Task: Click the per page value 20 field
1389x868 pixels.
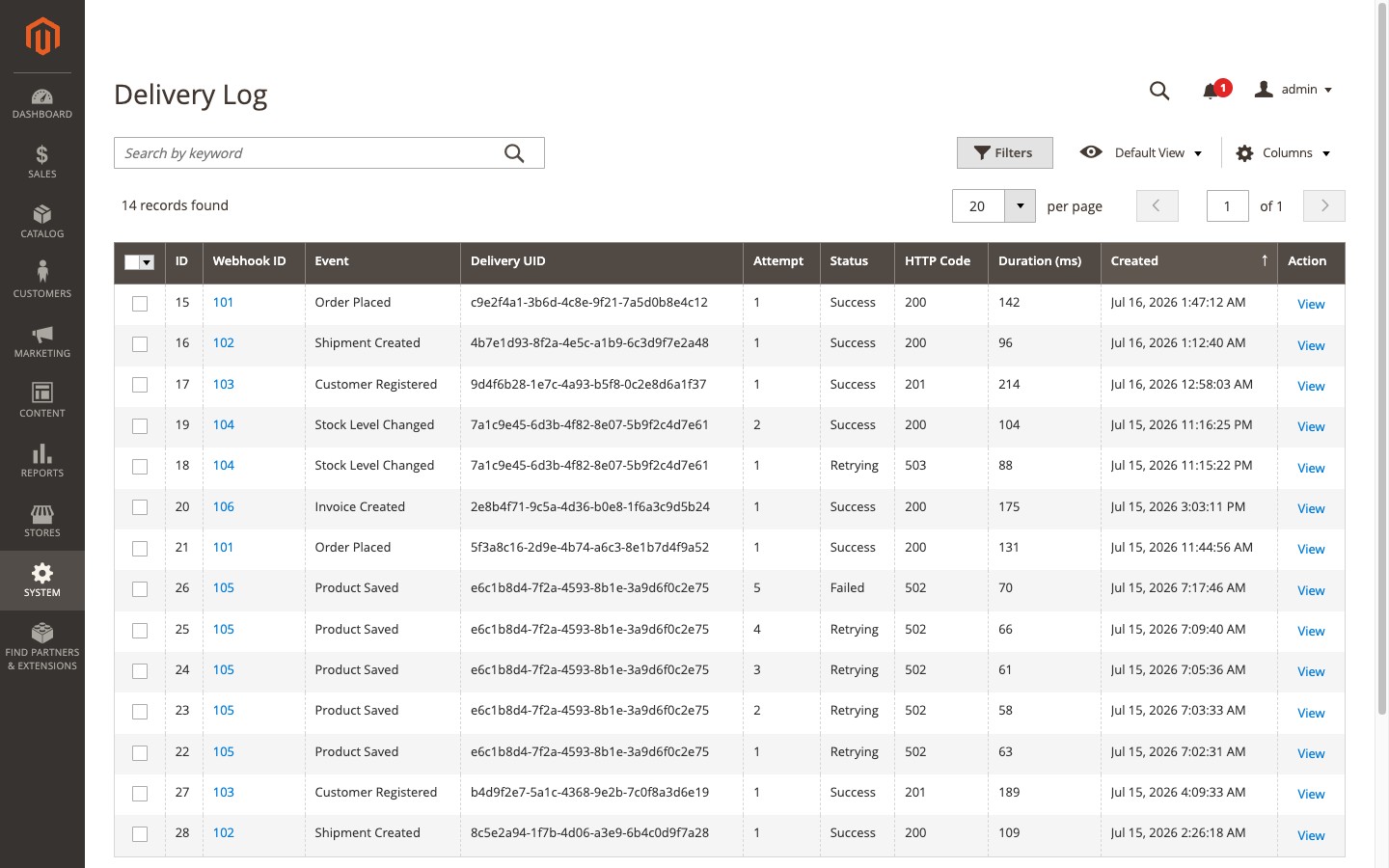Action: 978,205
